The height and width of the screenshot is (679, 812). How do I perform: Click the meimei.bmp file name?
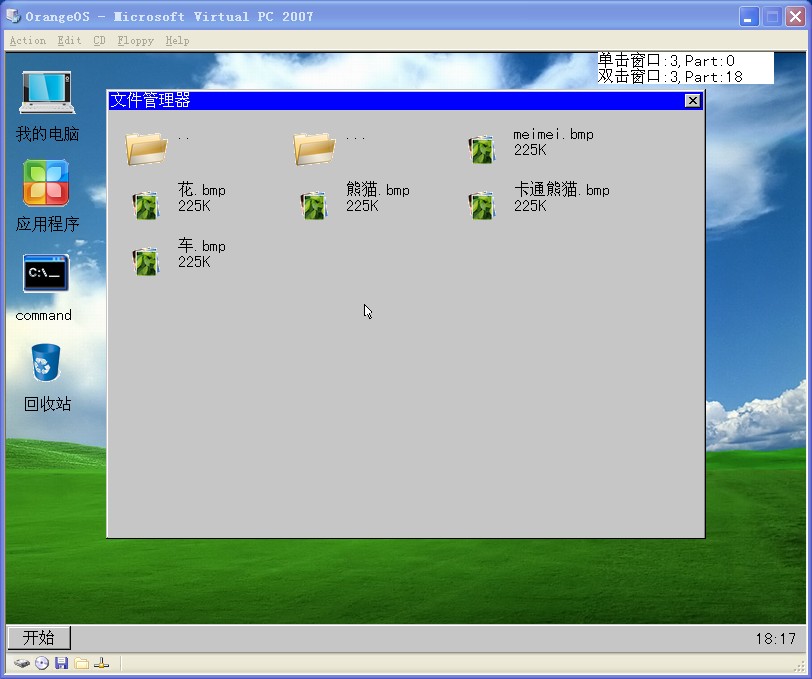pyautogui.click(x=553, y=135)
